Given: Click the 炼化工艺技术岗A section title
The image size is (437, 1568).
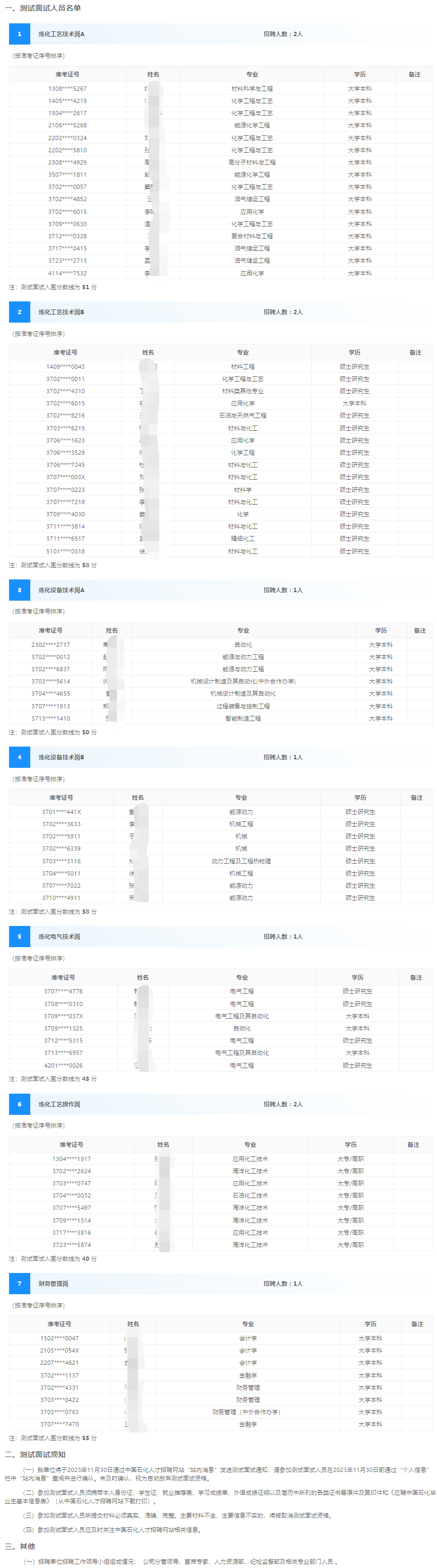Looking at the screenshot, I should point(62,34).
